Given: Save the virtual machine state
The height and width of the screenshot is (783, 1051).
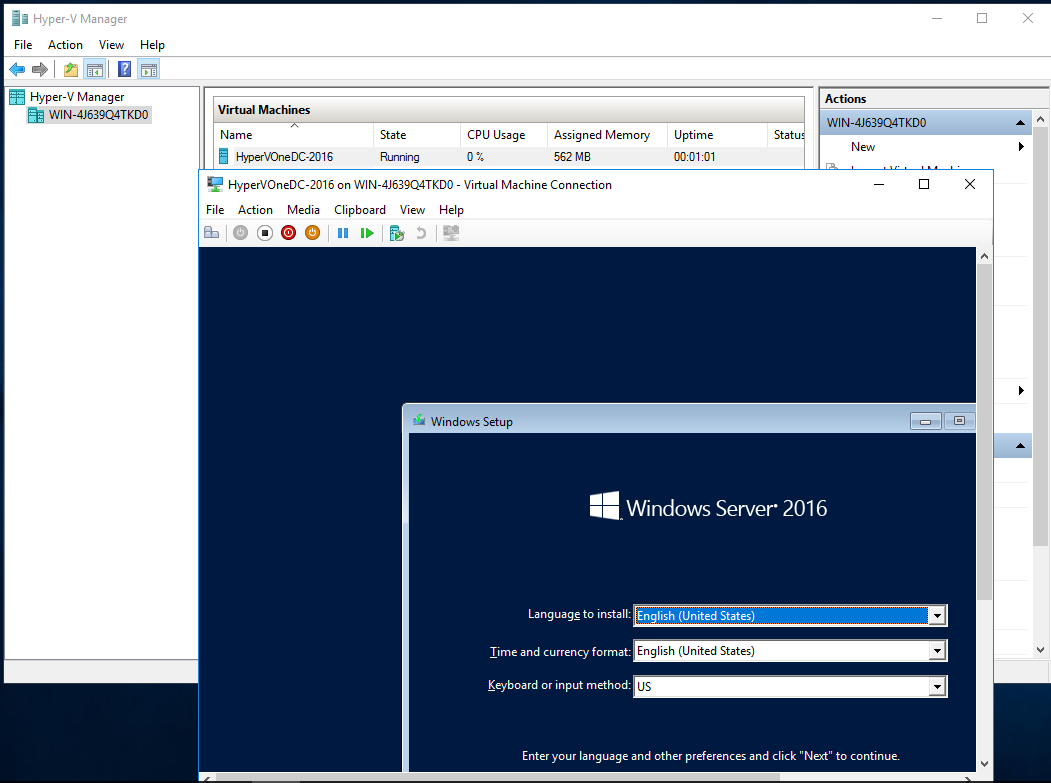Looking at the screenshot, I should point(312,232).
